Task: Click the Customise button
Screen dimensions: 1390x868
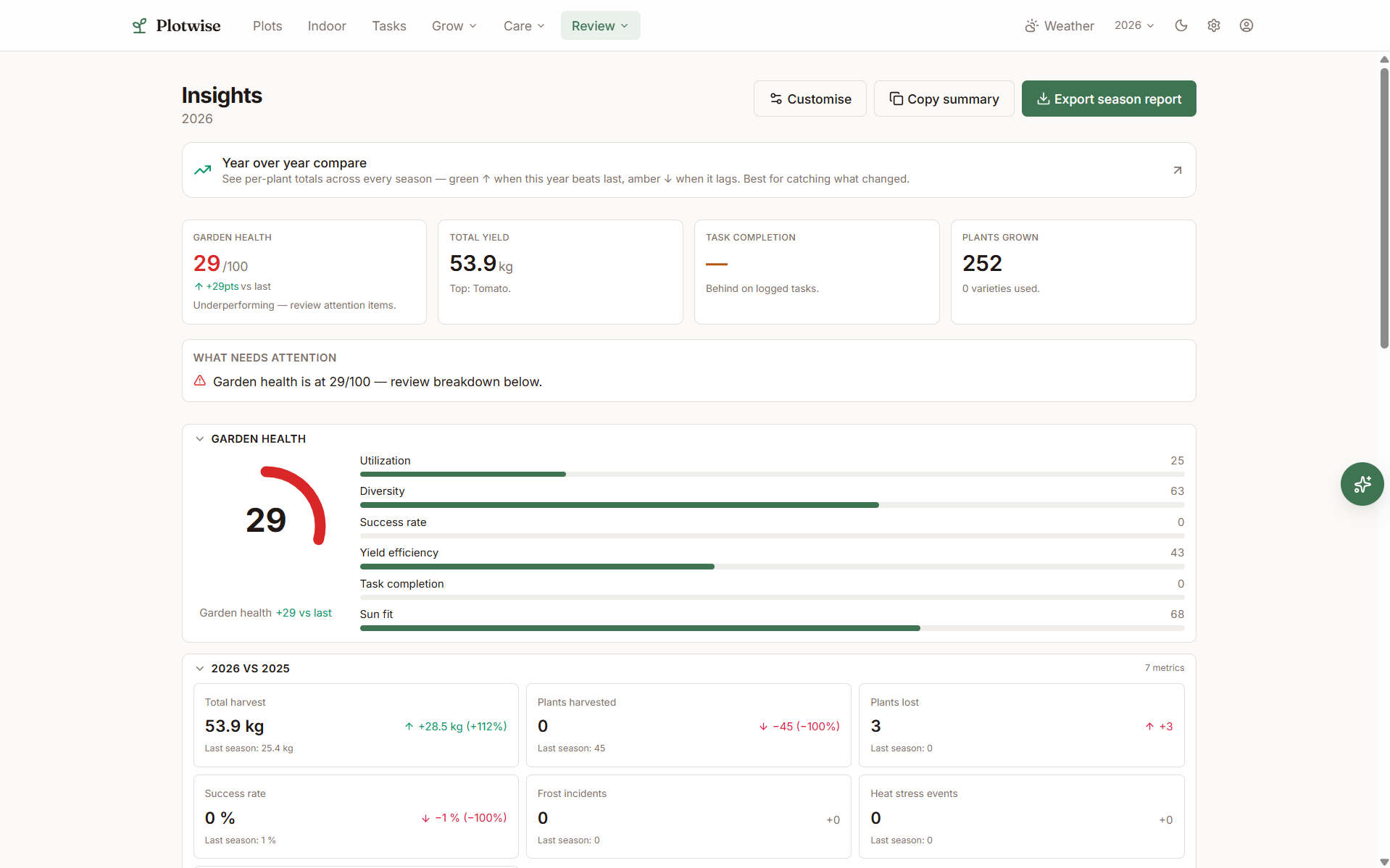Action: tap(810, 99)
